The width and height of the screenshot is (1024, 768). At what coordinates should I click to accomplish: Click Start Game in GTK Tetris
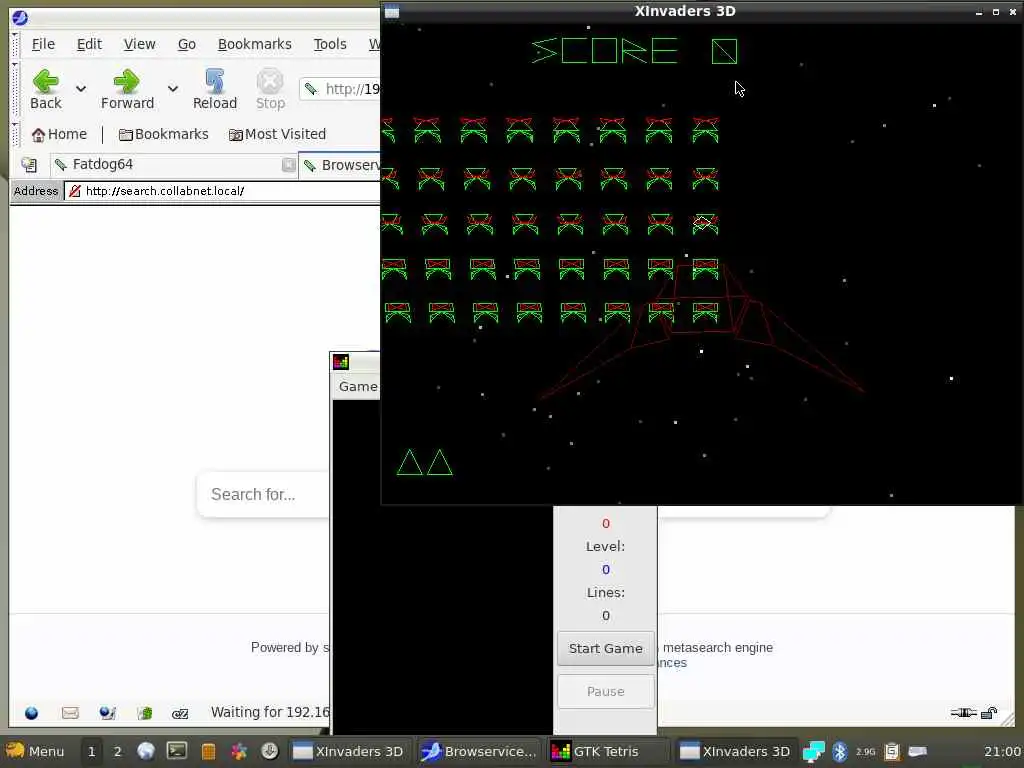pyautogui.click(x=605, y=648)
